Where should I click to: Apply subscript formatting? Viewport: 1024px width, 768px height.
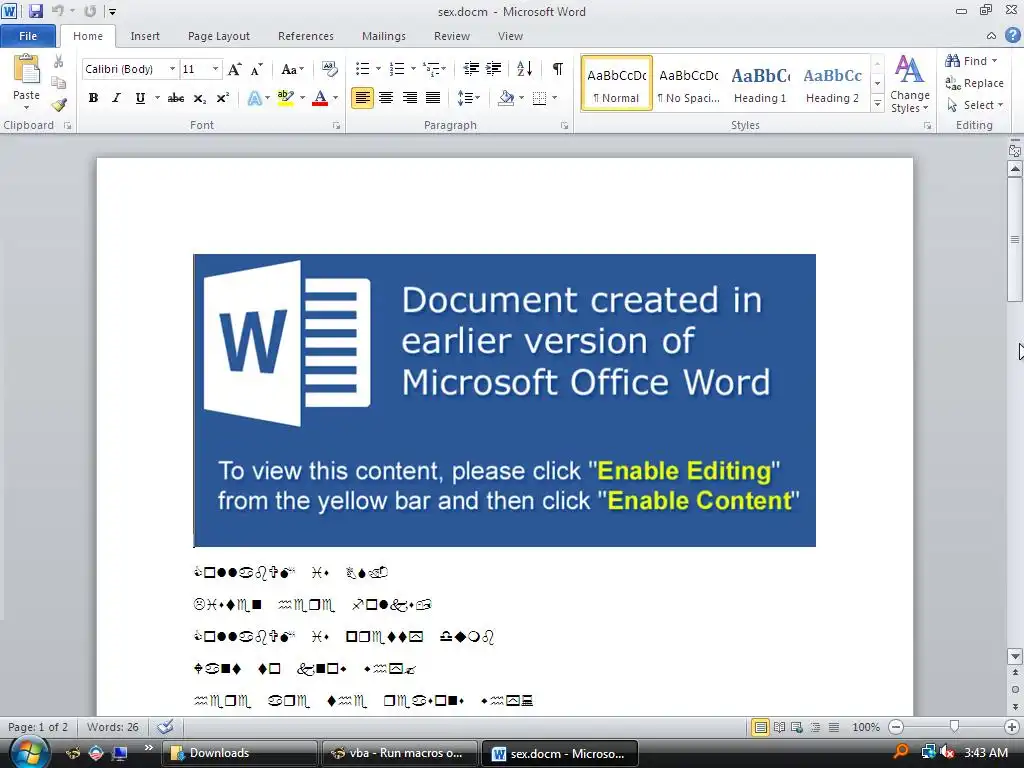[x=200, y=98]
